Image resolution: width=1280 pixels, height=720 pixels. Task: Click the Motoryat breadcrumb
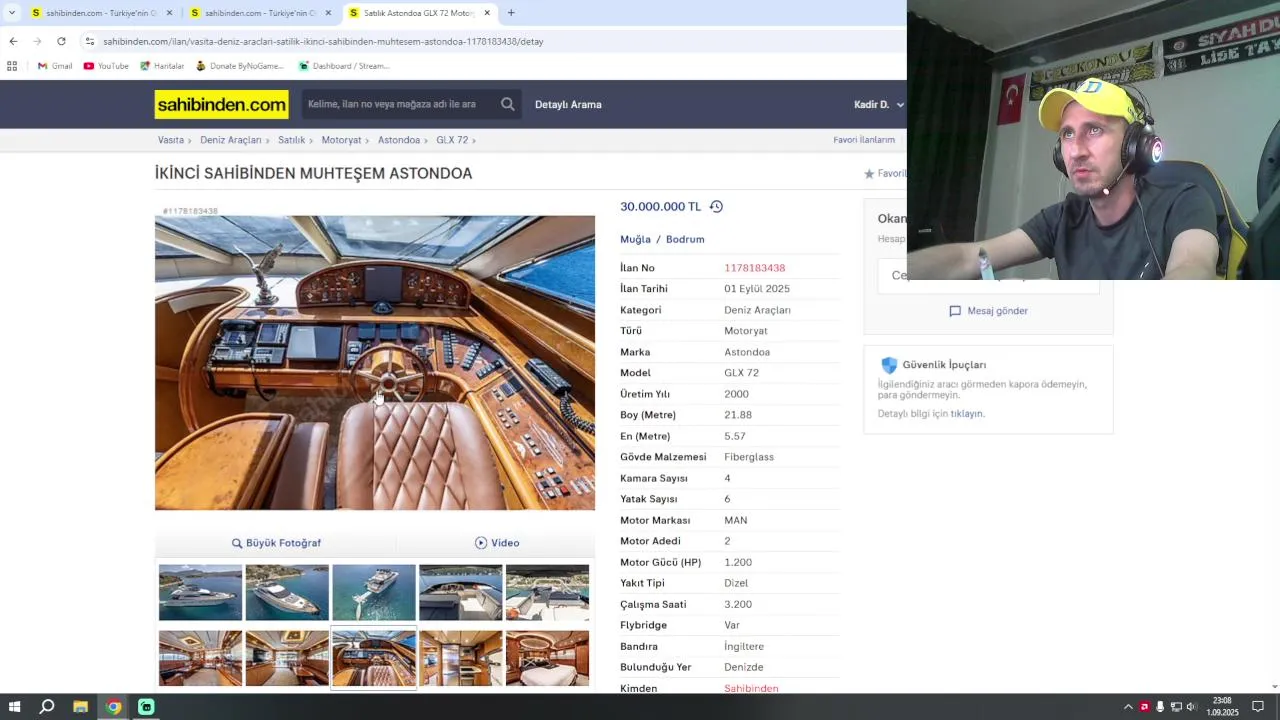click(x=341, y=140)
